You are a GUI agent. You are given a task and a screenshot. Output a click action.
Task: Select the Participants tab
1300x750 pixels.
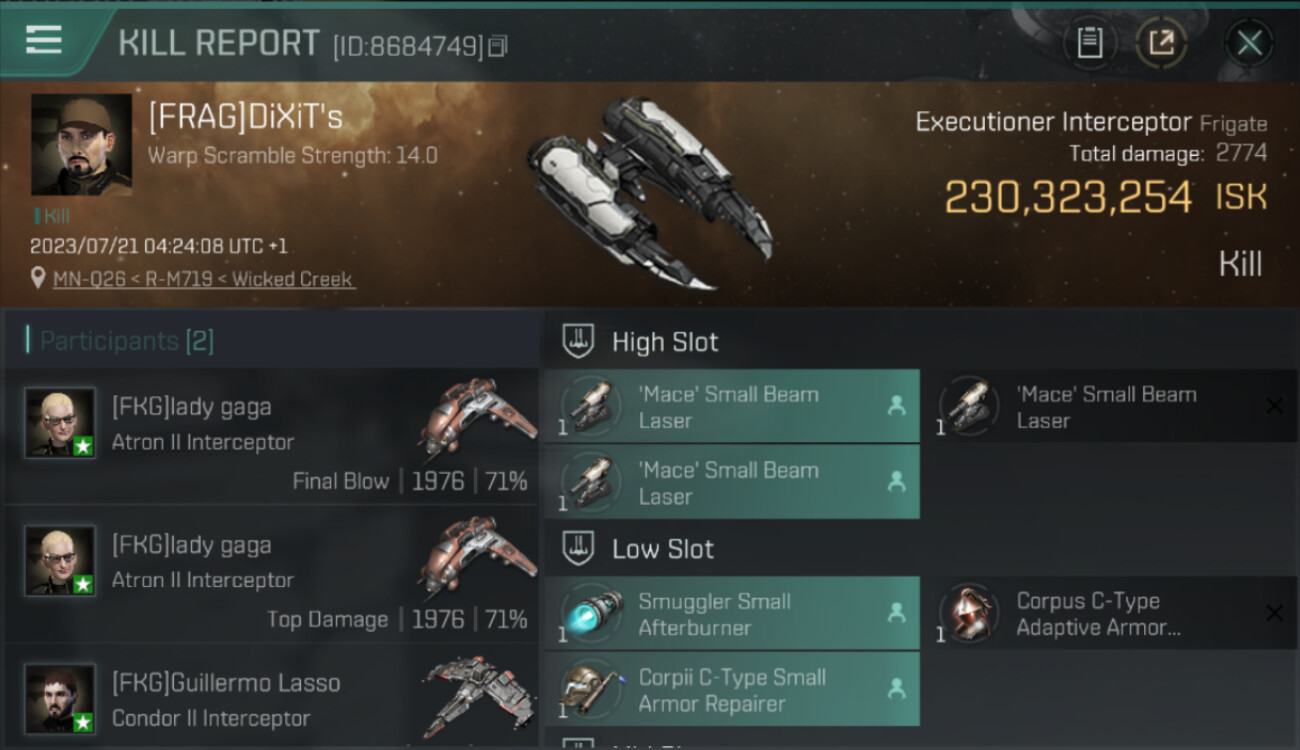[x=126, y=341]
